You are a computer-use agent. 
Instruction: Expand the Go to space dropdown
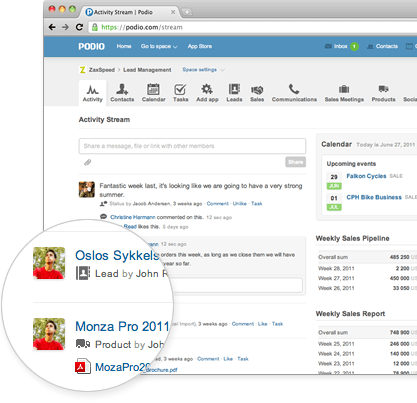(159, 46)
